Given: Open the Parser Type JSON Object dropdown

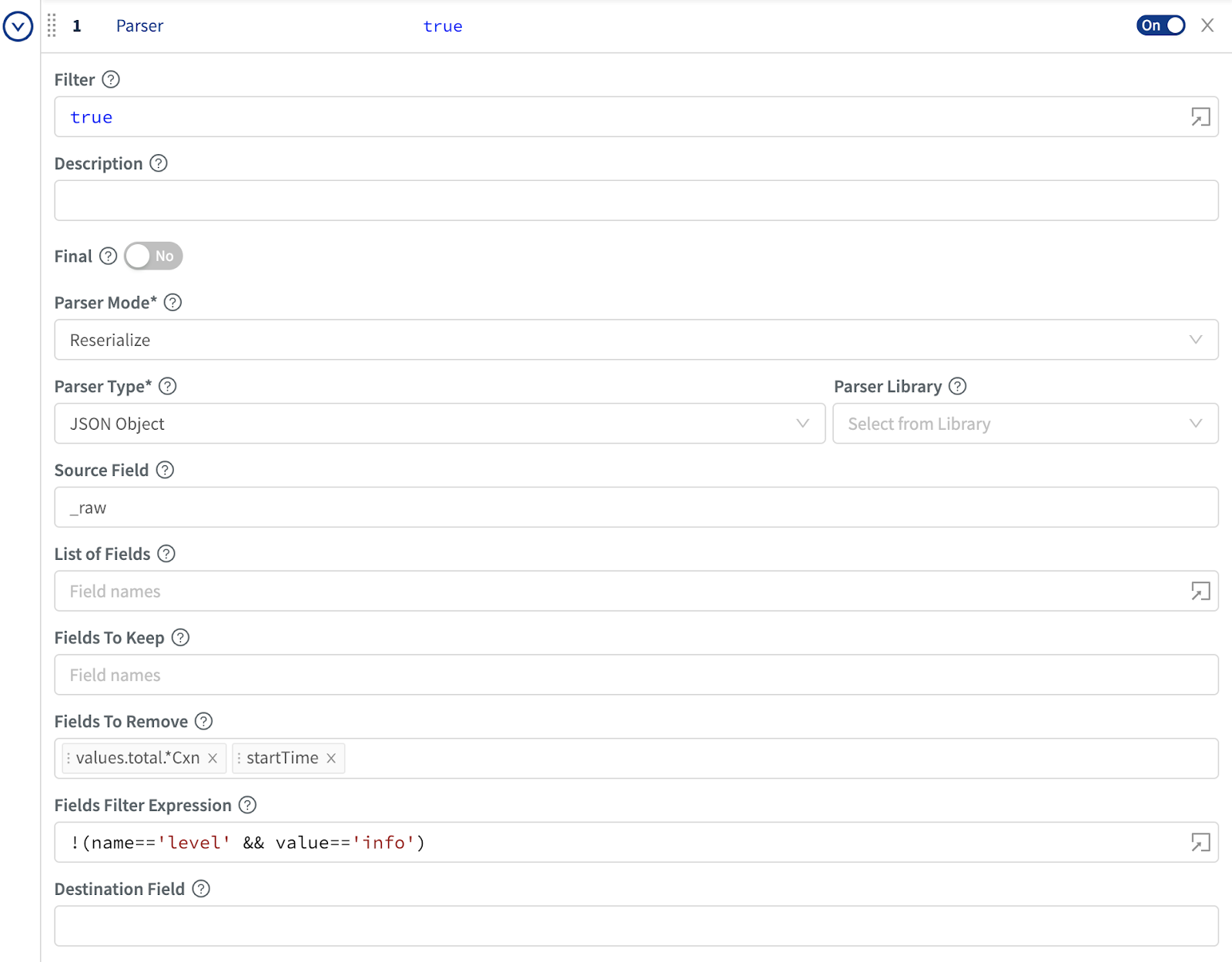Looking at the screenshot, I should [440, 424].
